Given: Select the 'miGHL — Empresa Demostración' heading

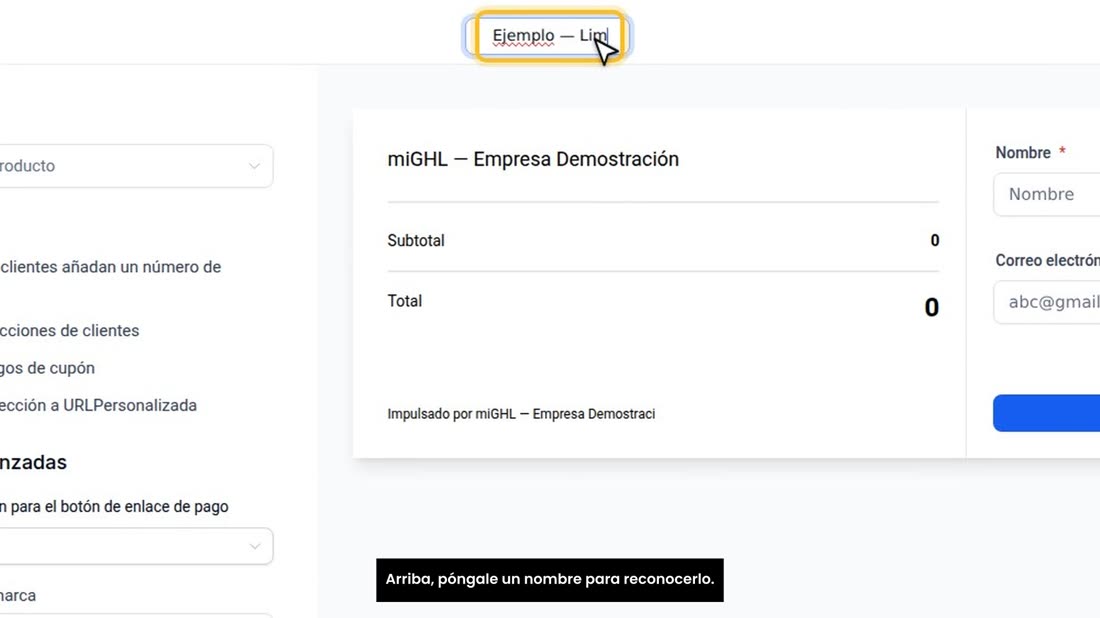Looking at the screenshot, I should pyautogui.click(x=533, y=159).
